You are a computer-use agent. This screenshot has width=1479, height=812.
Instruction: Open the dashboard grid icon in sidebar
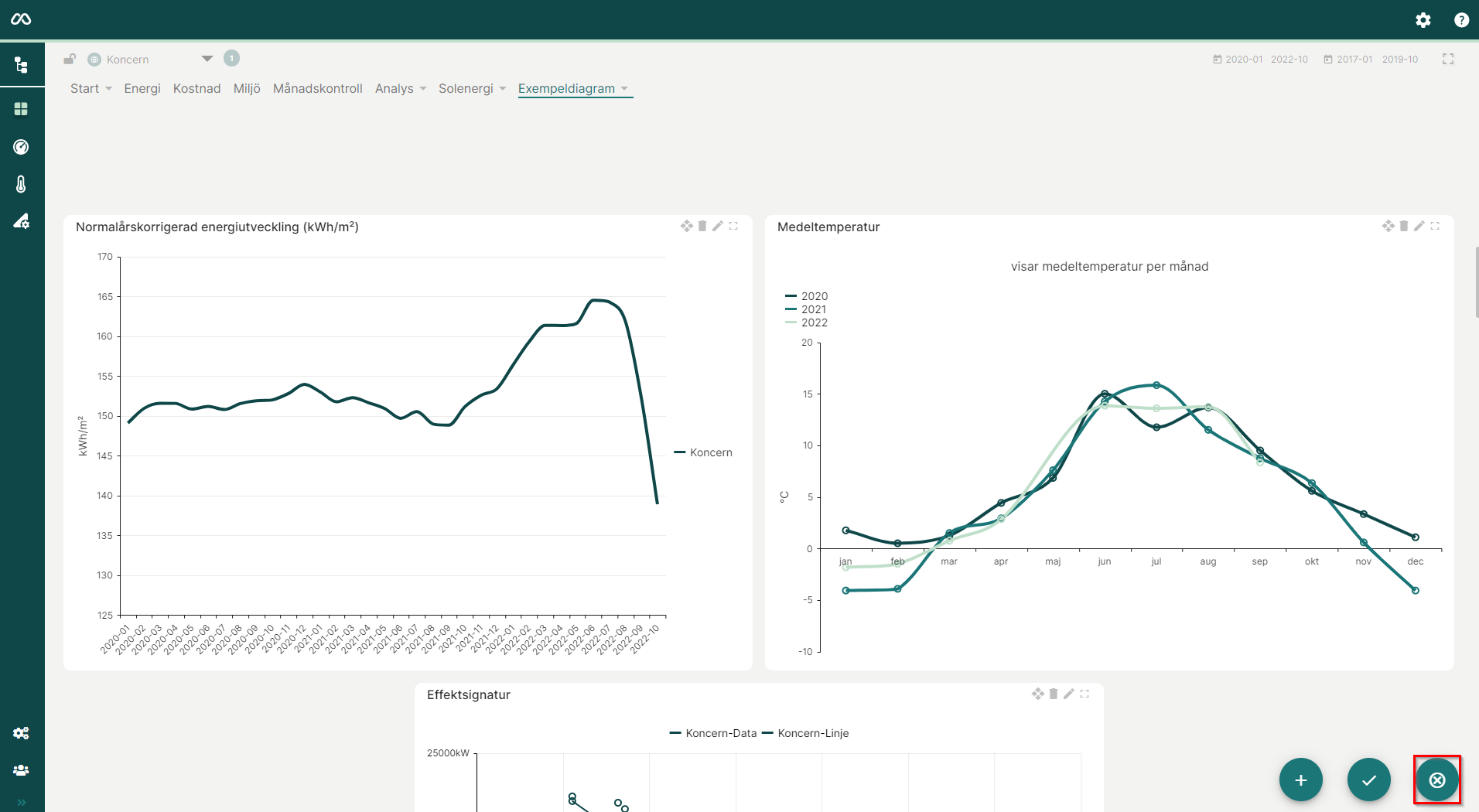(x=21, y=109)
